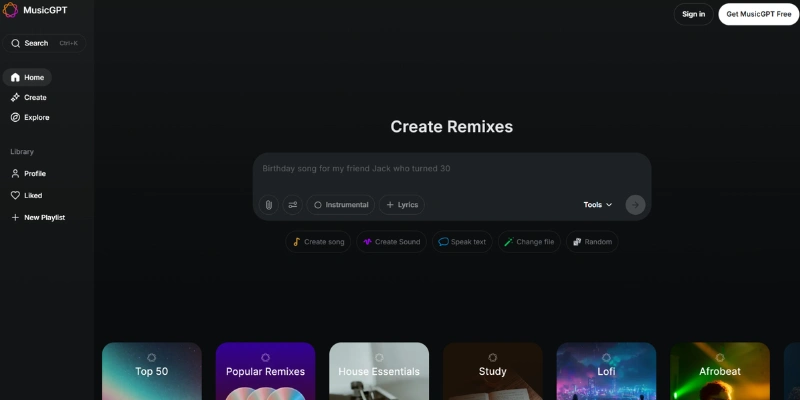Image resolution: width=800 pixels, height=400 pixels.
Task: Click the dice icon on Random
Action: (577, 242)
